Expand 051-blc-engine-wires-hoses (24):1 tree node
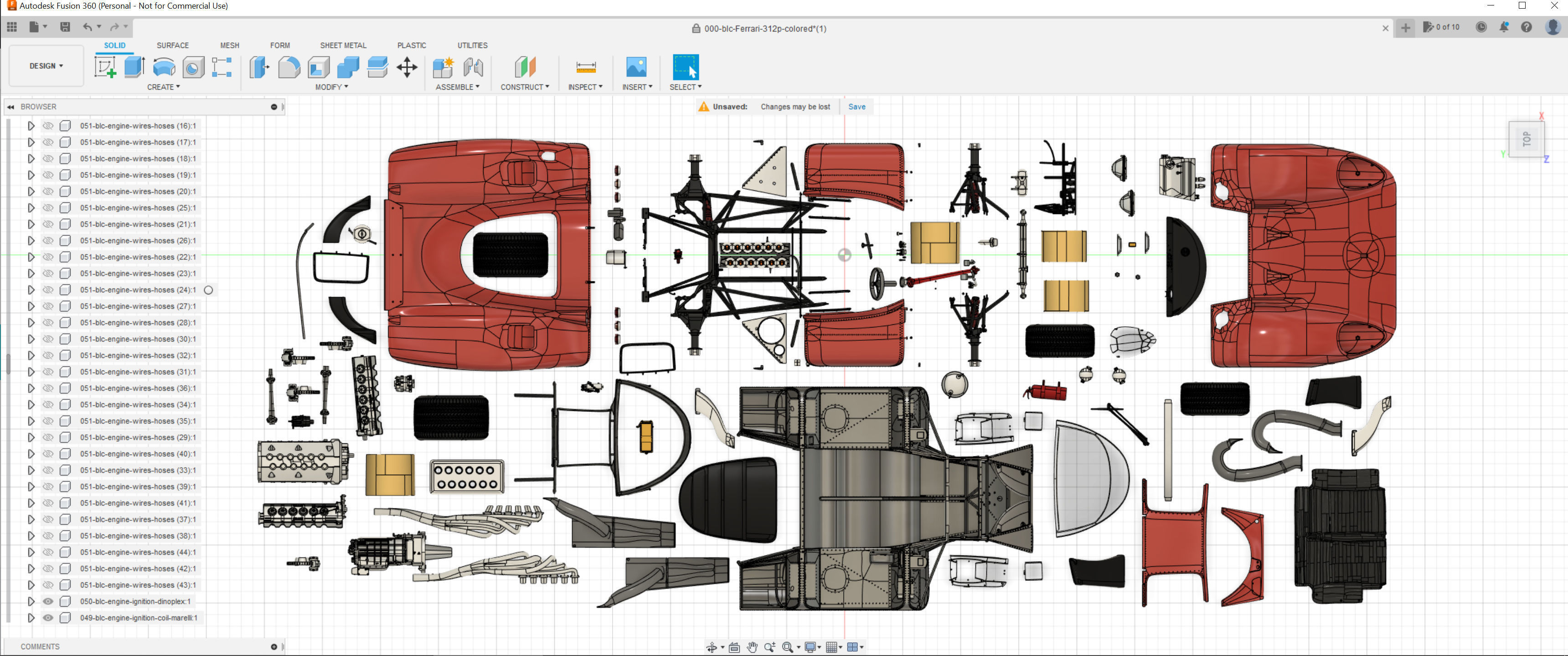 click(x=31, y=290)
